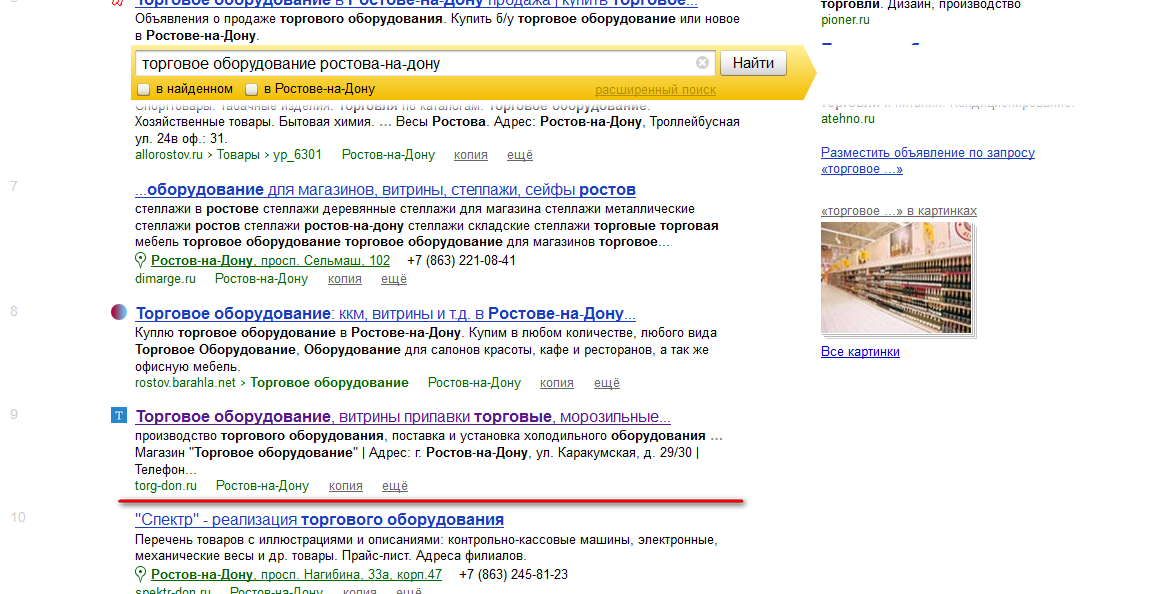Click the allorostov.ru green URL

click(x=169, y=155)
